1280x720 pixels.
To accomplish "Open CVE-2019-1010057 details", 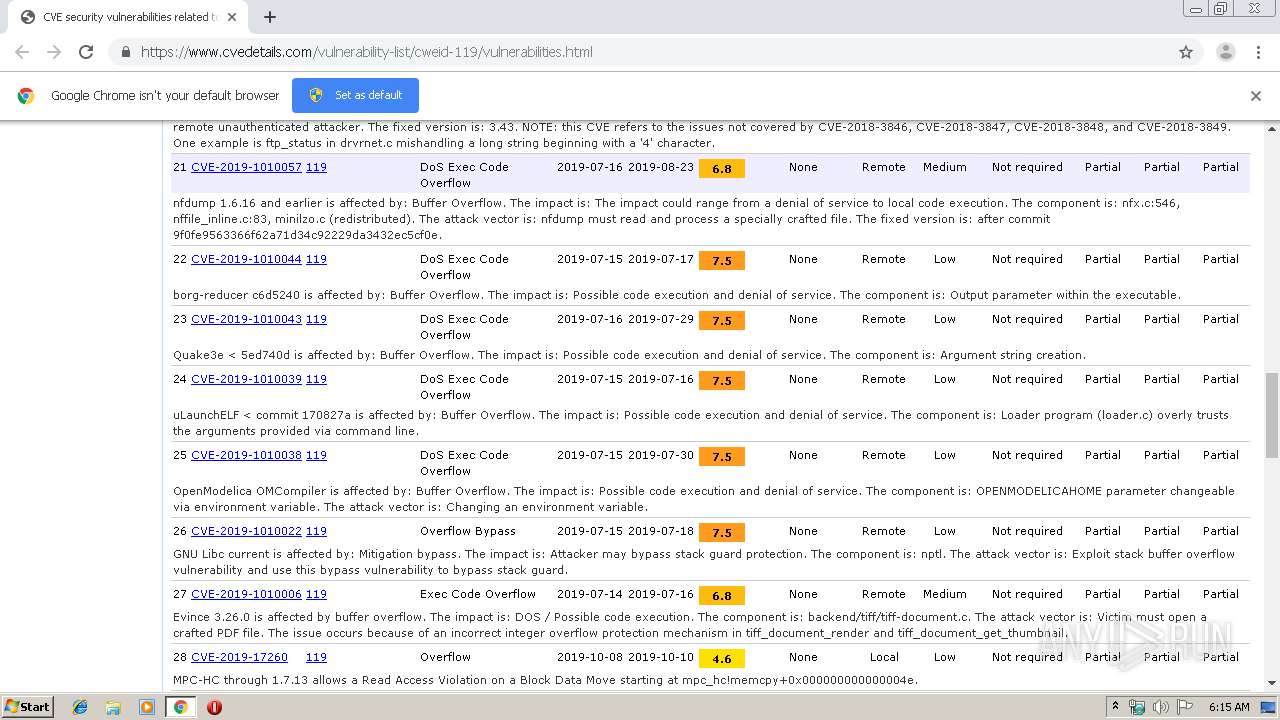I will [x=246, y=167].
